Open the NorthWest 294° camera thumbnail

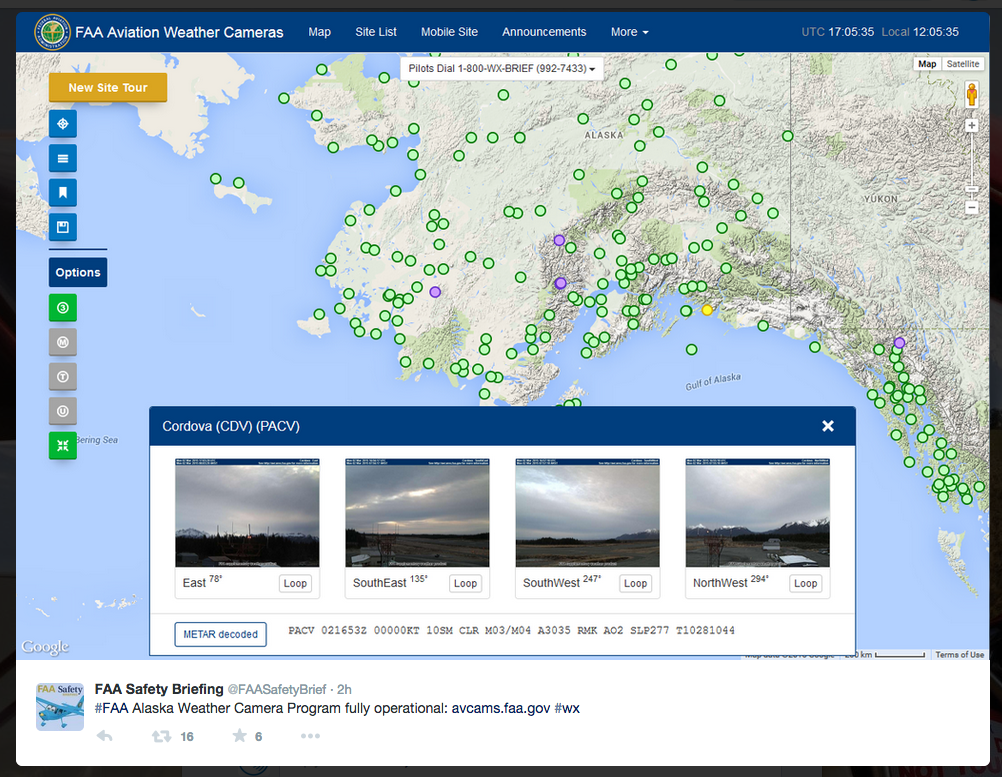(757, 512)
